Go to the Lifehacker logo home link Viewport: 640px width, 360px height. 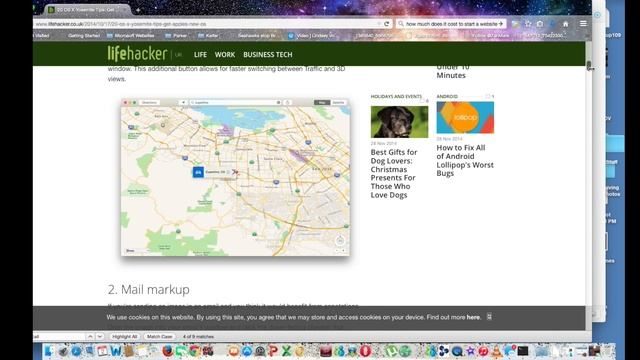coord(138,54)
